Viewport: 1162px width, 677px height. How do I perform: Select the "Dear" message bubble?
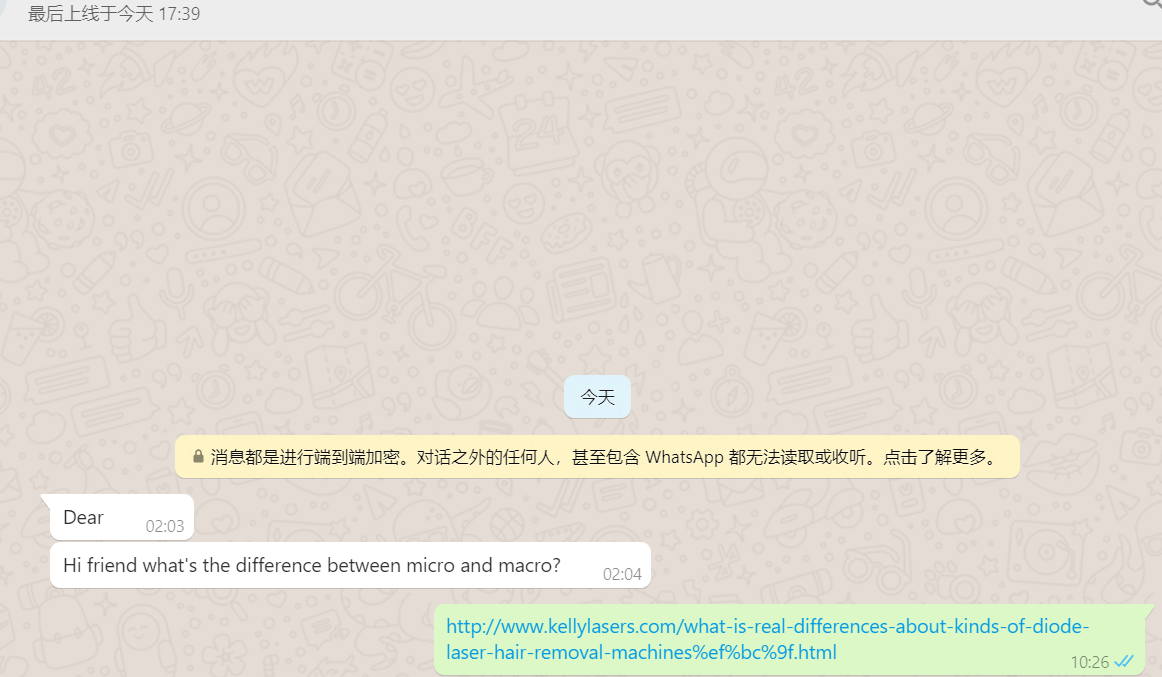(x=122, y=517)
